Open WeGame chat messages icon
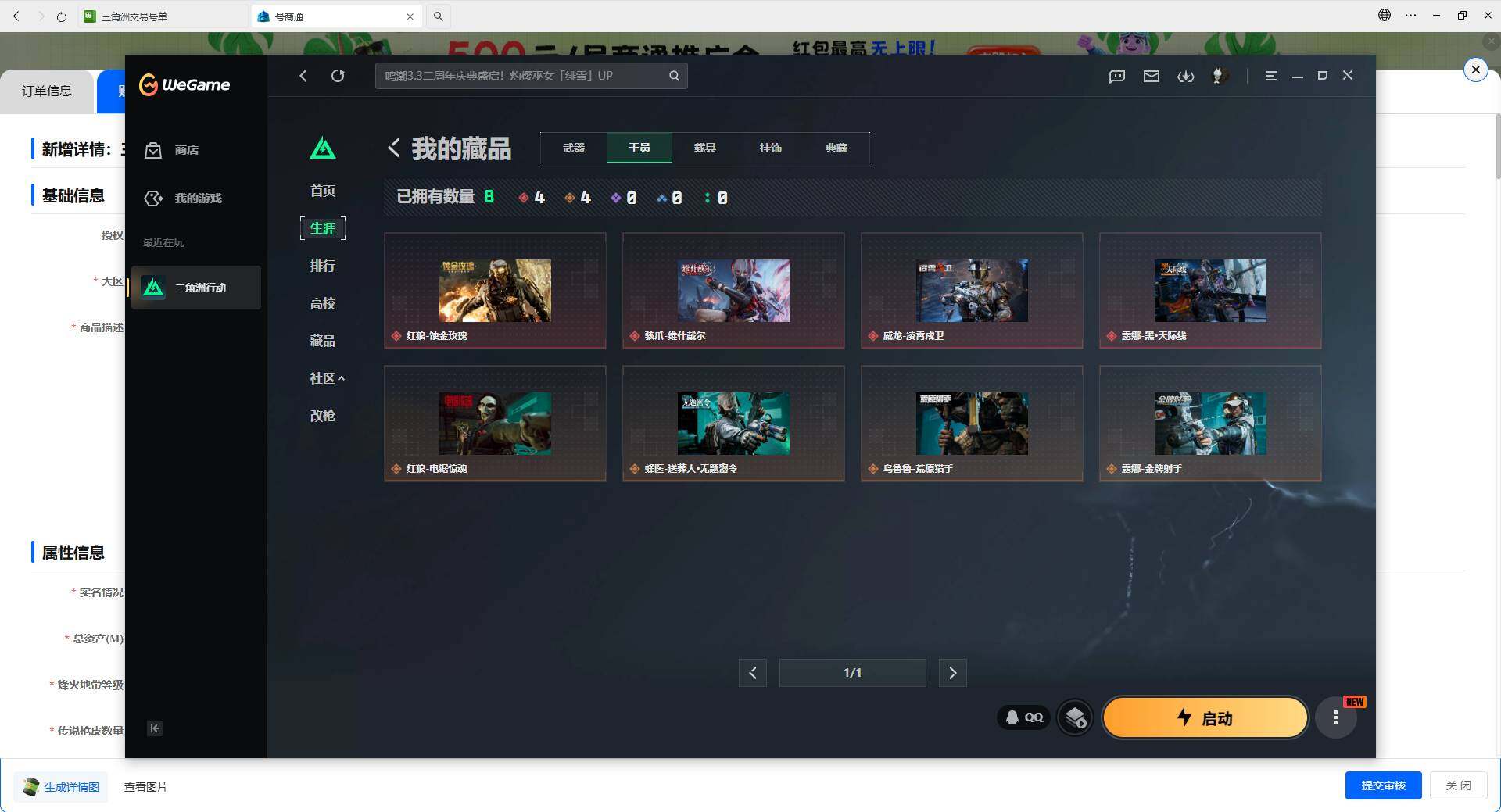1501x812 pixels. [x=1117, y=76]
